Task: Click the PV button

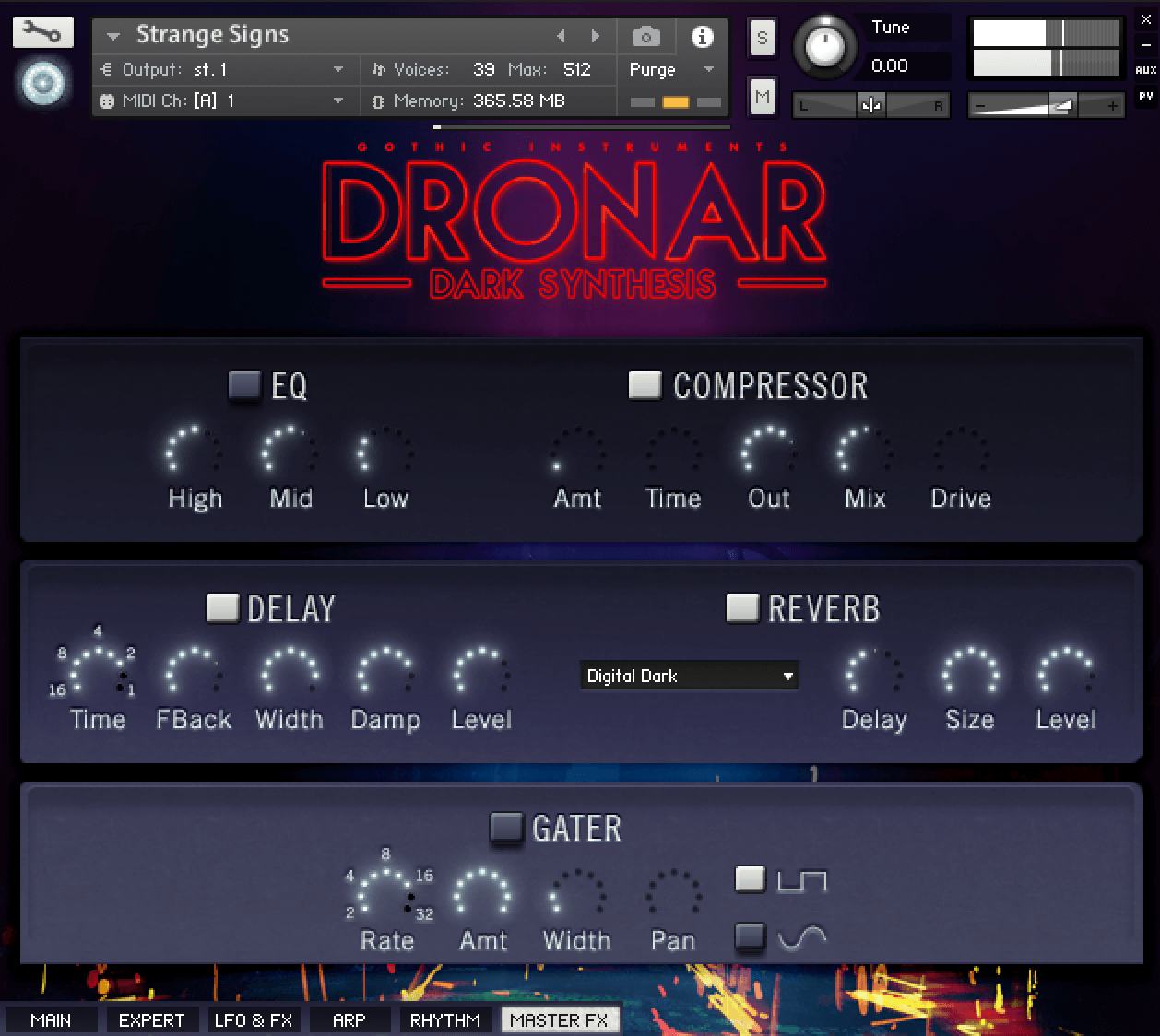Action: tap(1145, 96)
